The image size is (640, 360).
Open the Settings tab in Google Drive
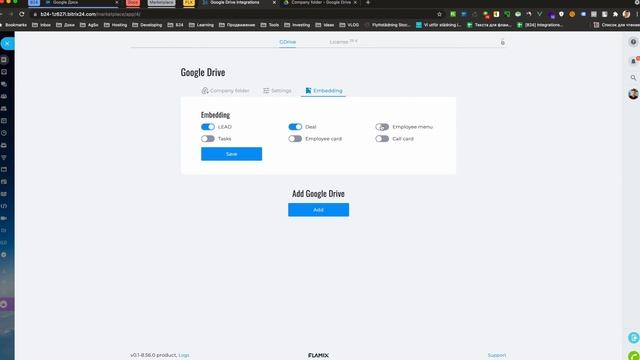coord(277,91)
